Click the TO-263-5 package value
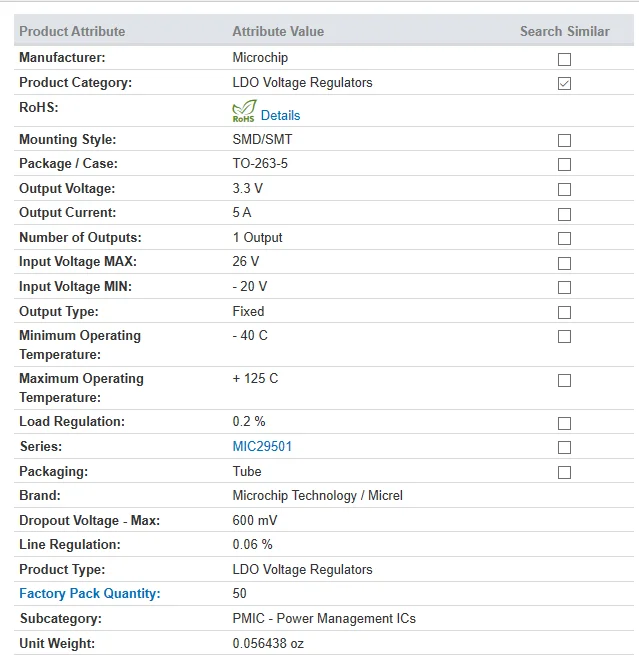Screen dimensions: 639x655 click(260, 163)
